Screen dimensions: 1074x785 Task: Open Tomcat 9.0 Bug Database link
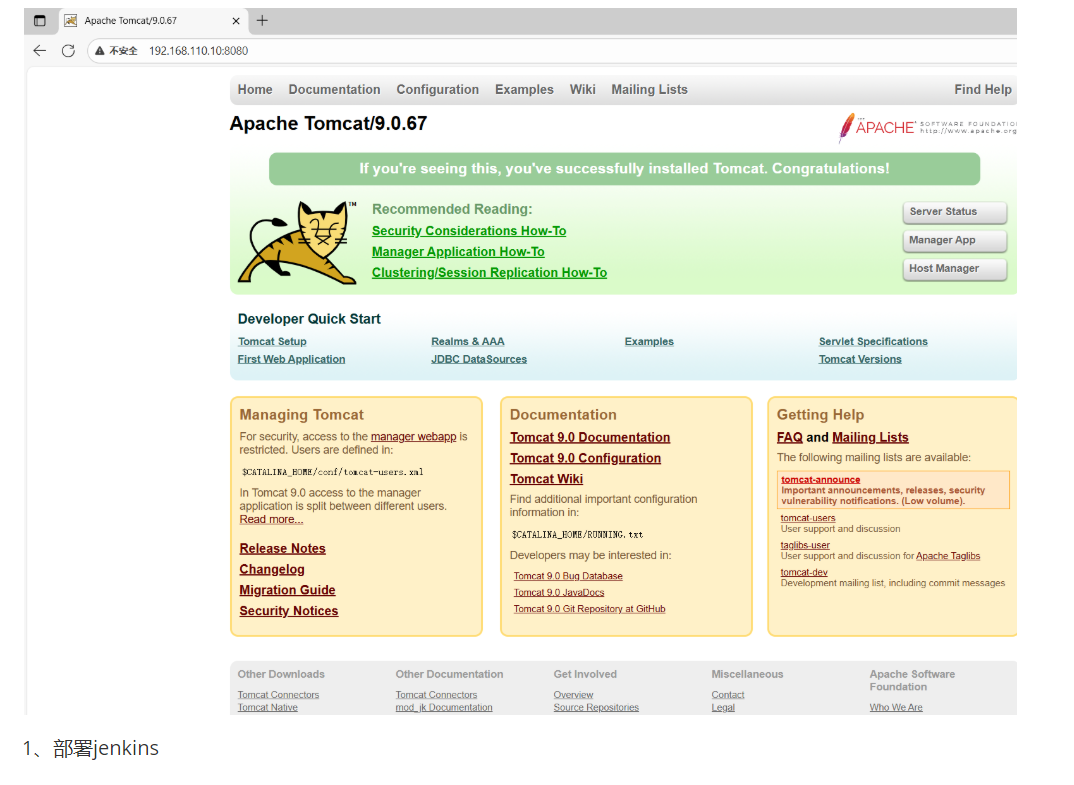coord(568,577)
